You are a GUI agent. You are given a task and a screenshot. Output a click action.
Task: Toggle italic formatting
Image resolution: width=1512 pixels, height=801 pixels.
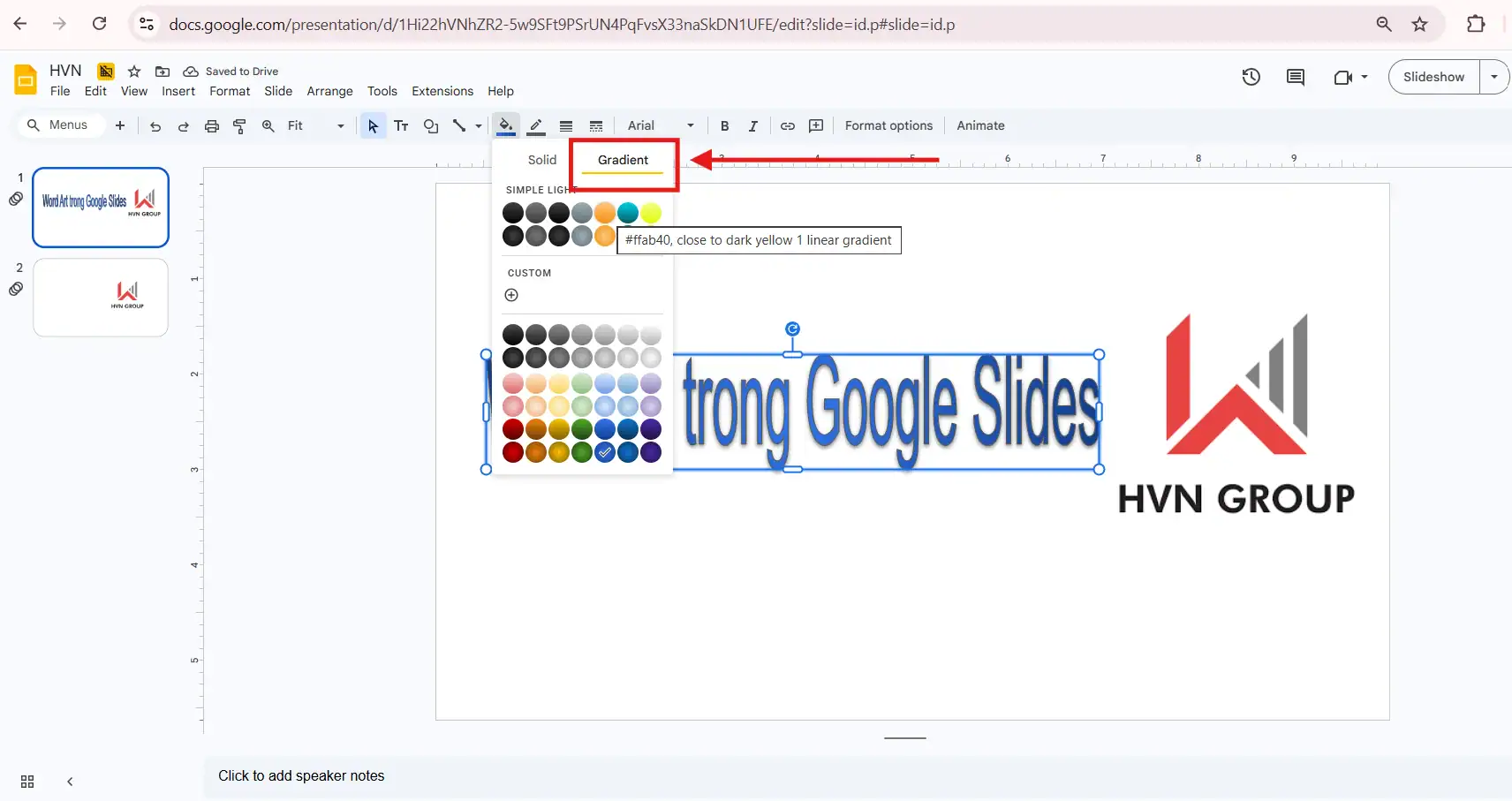coord(752,126)
